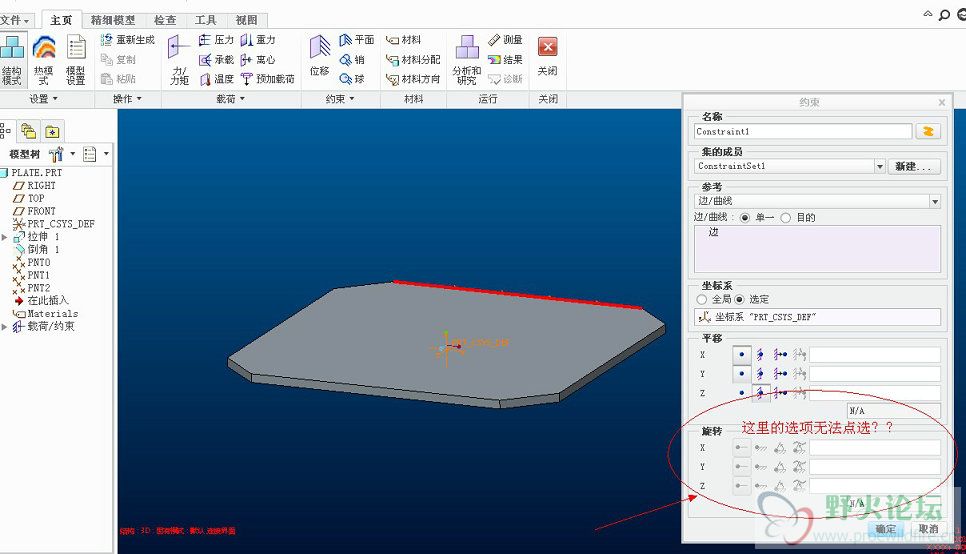Set 平移 Z translation to fixed

pos(761,393)
